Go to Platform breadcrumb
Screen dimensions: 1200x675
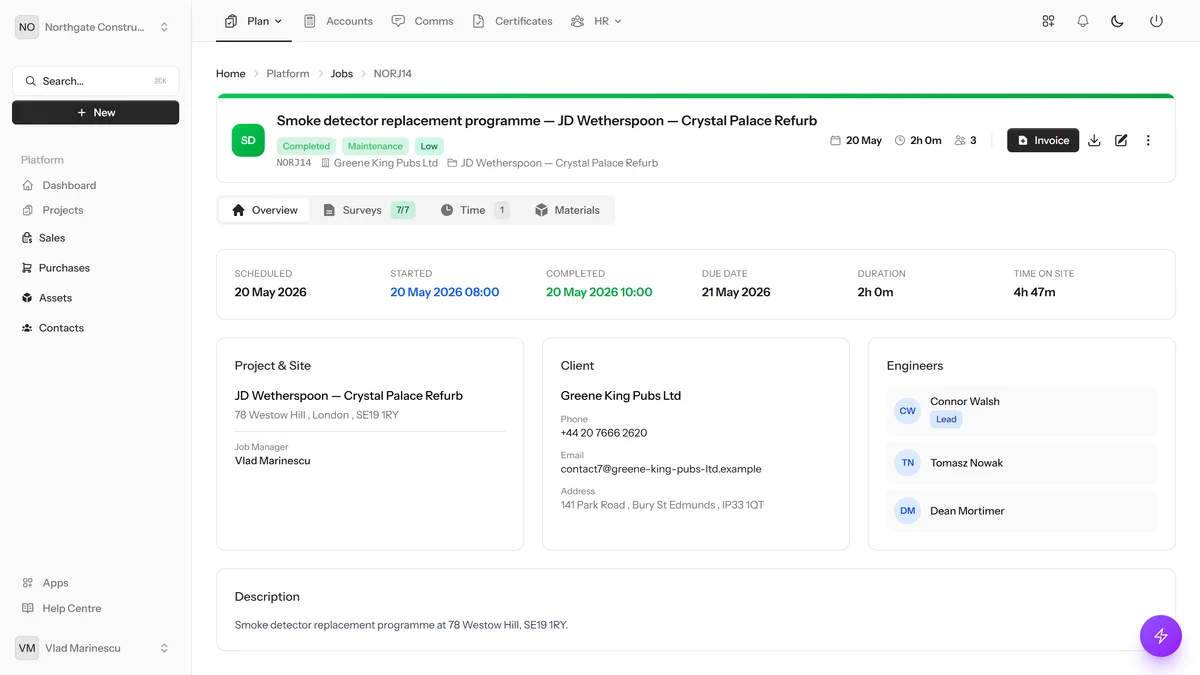[288, 74]
